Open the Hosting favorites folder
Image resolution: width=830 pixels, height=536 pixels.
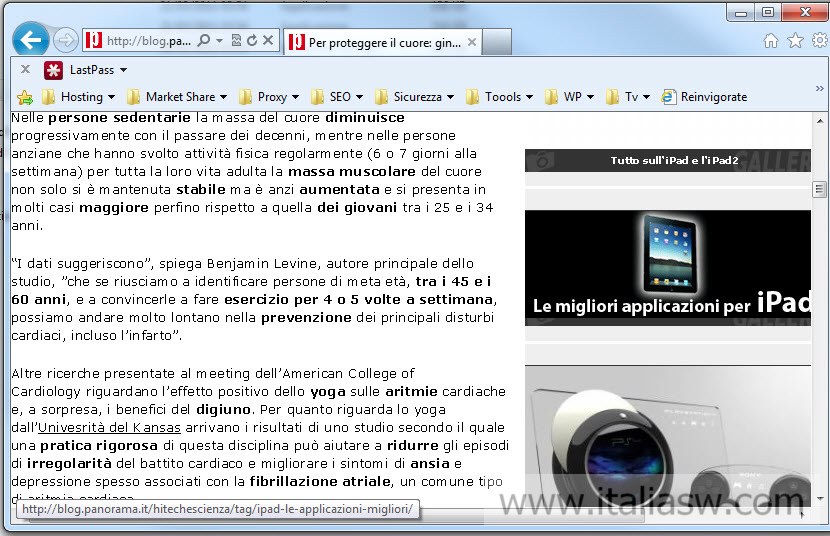[x=78, y=97]
